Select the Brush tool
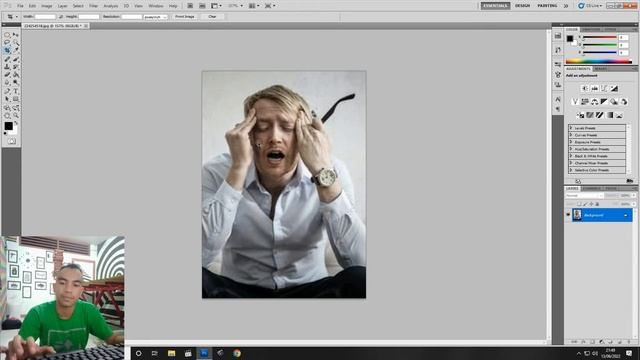The height and width of the screenshot is (360, 640). click(16, 59)
